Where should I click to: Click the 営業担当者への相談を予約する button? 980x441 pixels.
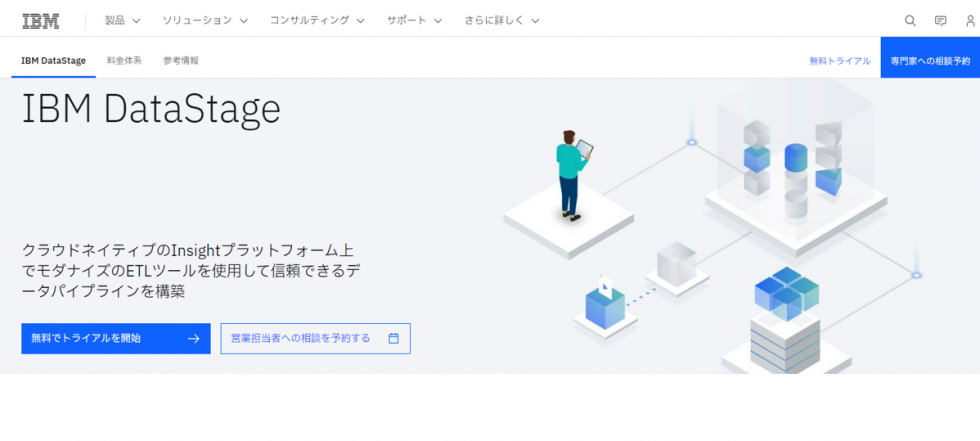pos(315,338)
